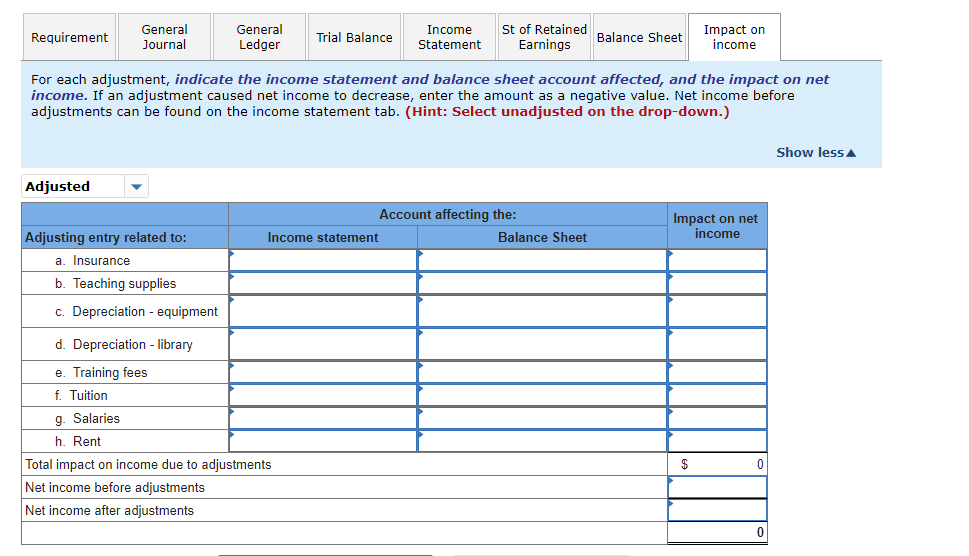Click the 'Account affecting the:' header
This screenshot has height=556, width=969.
pyautogui.click(x=447, y=214)
